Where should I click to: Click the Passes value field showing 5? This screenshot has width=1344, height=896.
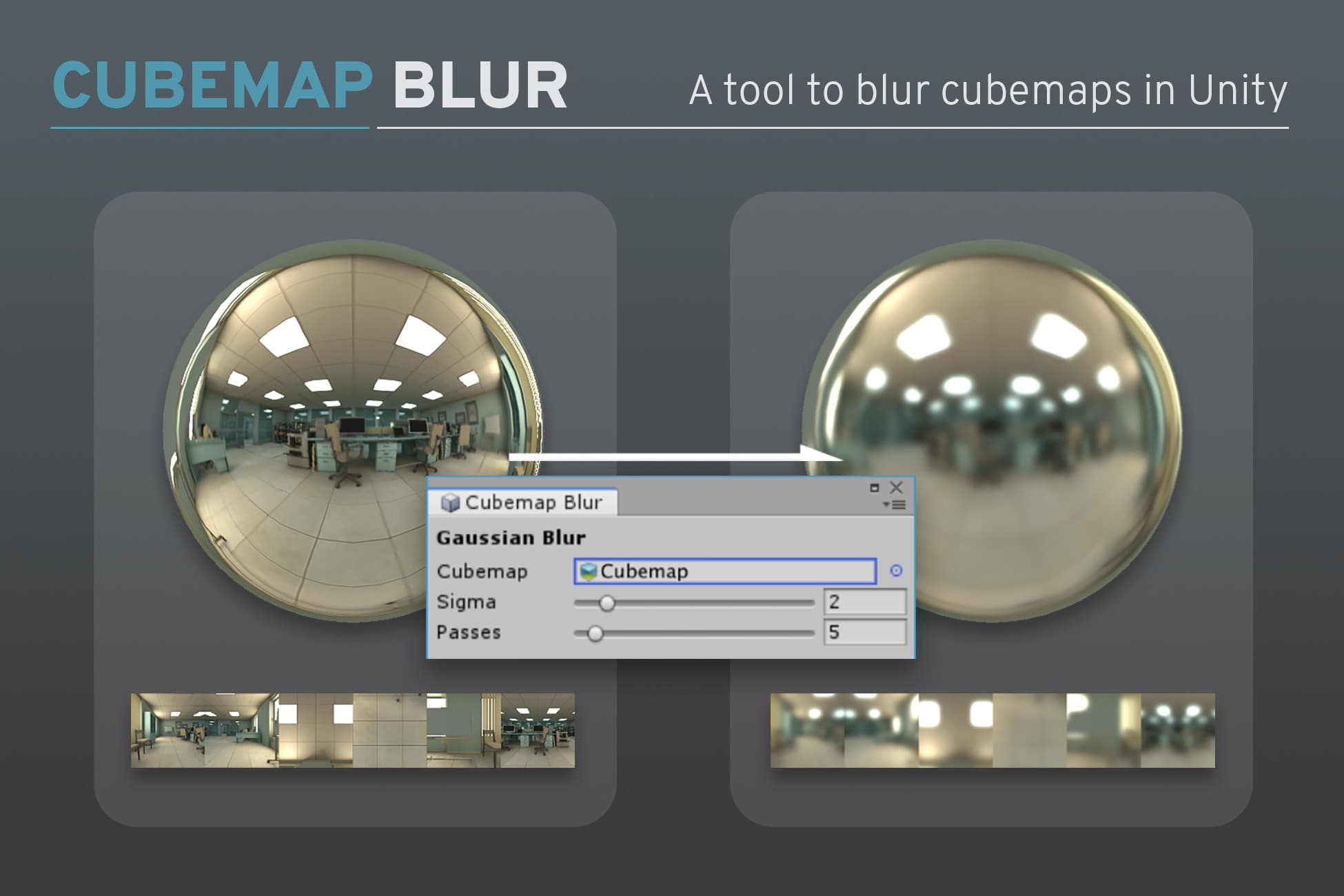[x=865, y=633]
